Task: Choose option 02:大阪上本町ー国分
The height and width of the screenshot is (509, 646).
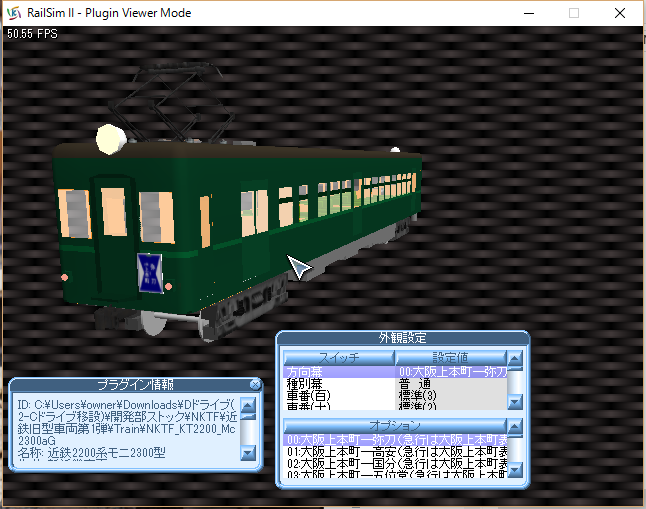Action: click(396, 464)
